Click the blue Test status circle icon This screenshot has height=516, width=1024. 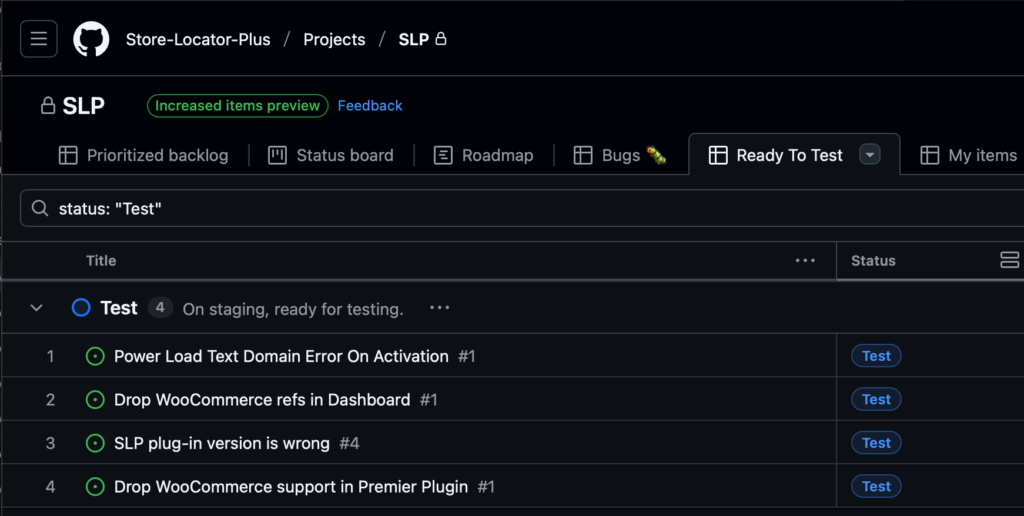81,308
